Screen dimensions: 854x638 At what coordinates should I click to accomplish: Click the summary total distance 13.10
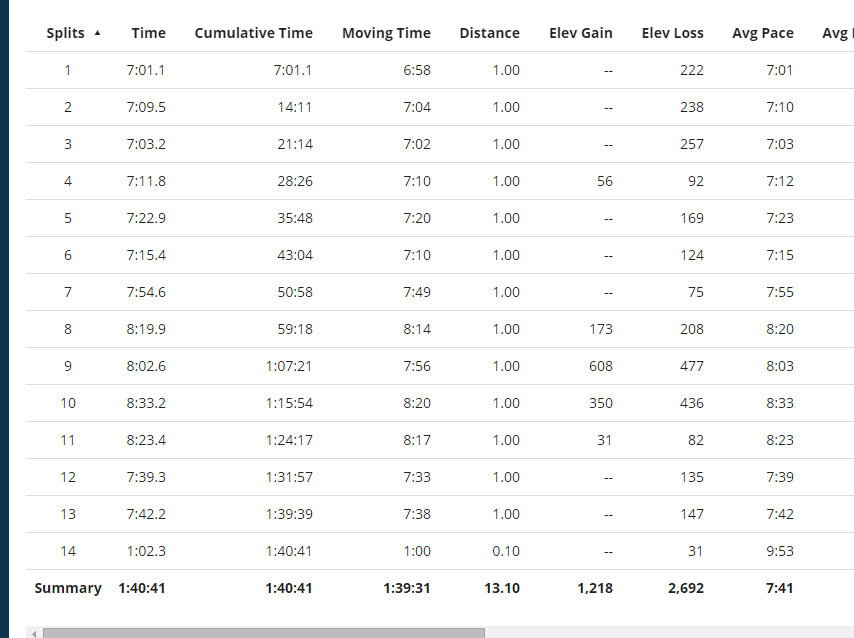point(502,588)
